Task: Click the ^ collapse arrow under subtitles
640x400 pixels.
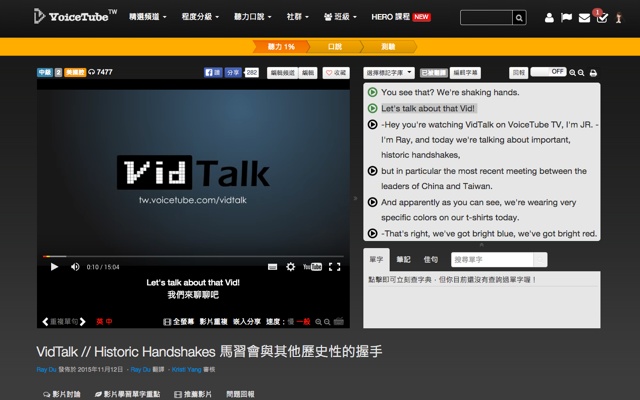Action: click(482, 244)
